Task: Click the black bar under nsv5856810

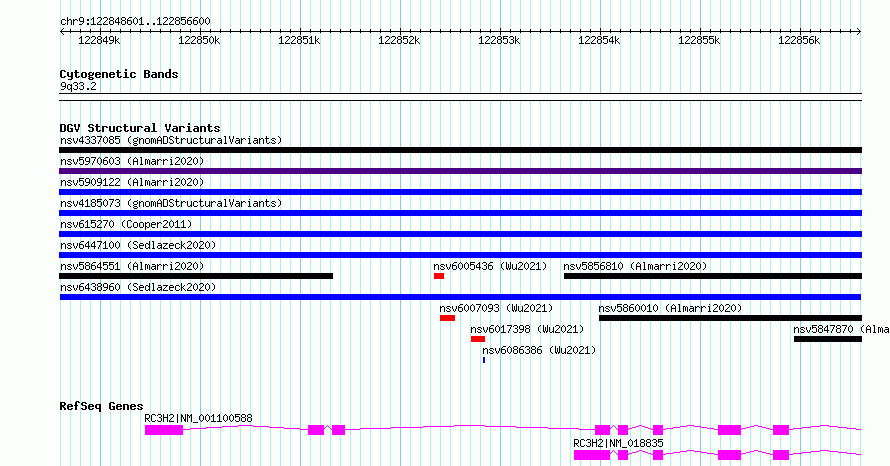Action: 713,276
